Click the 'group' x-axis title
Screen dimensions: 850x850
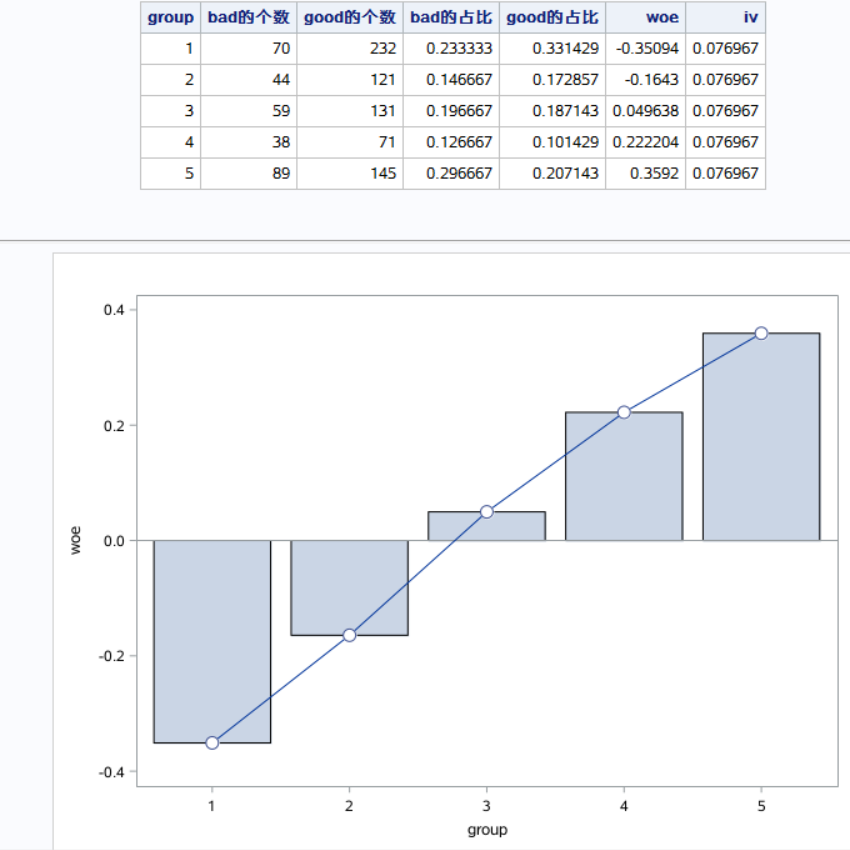click(x=487, y=830)
